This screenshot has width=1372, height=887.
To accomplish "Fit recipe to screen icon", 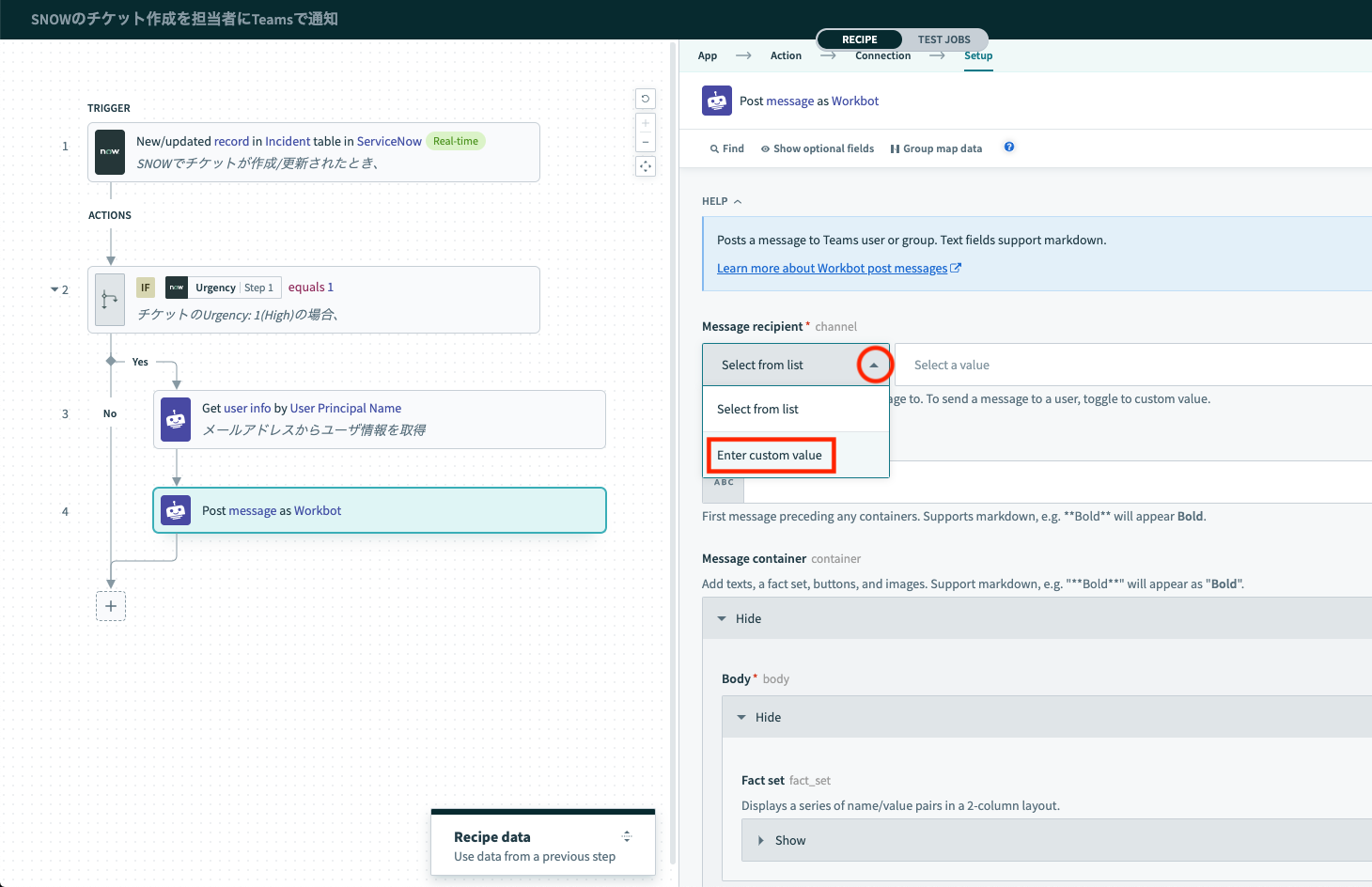I will click(646, 166).
